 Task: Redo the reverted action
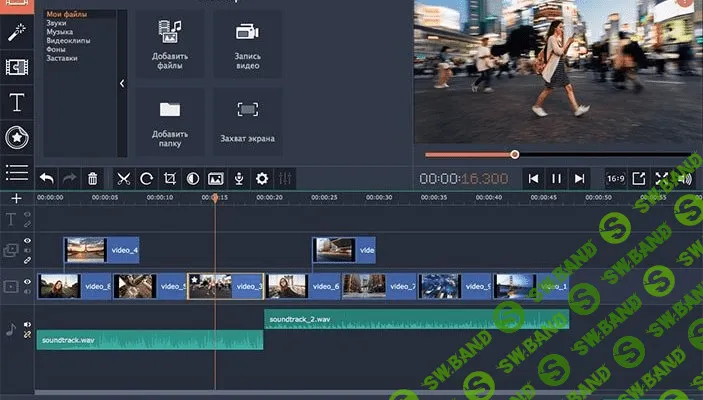tap(69, 178)
